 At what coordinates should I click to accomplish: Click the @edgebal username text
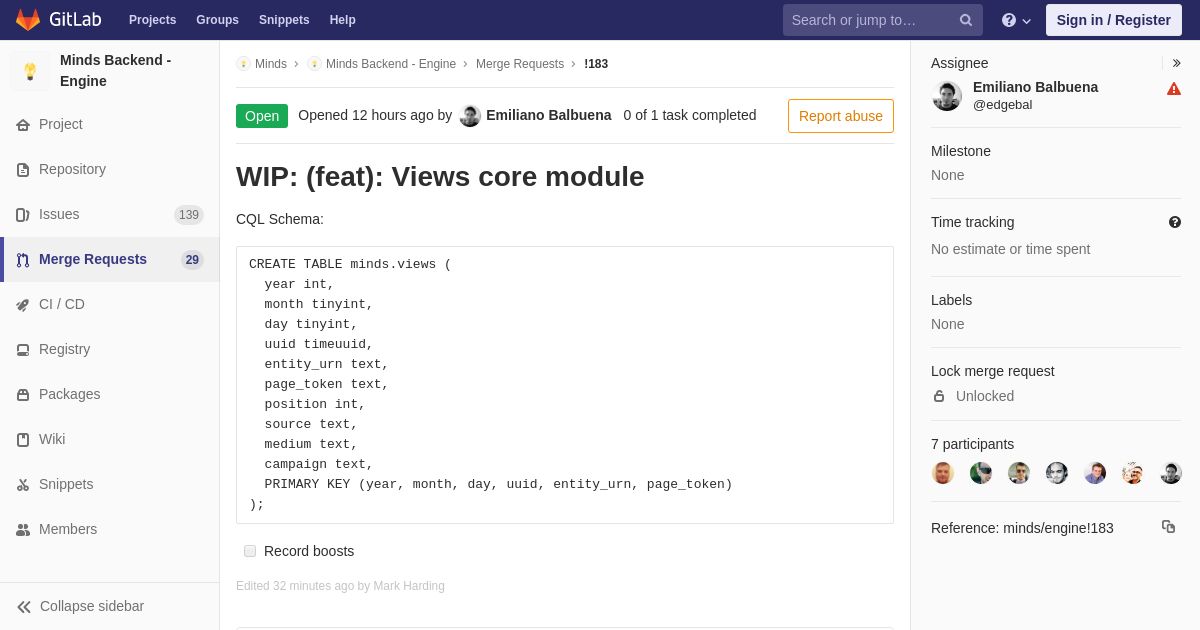(x=1002, y=105)
